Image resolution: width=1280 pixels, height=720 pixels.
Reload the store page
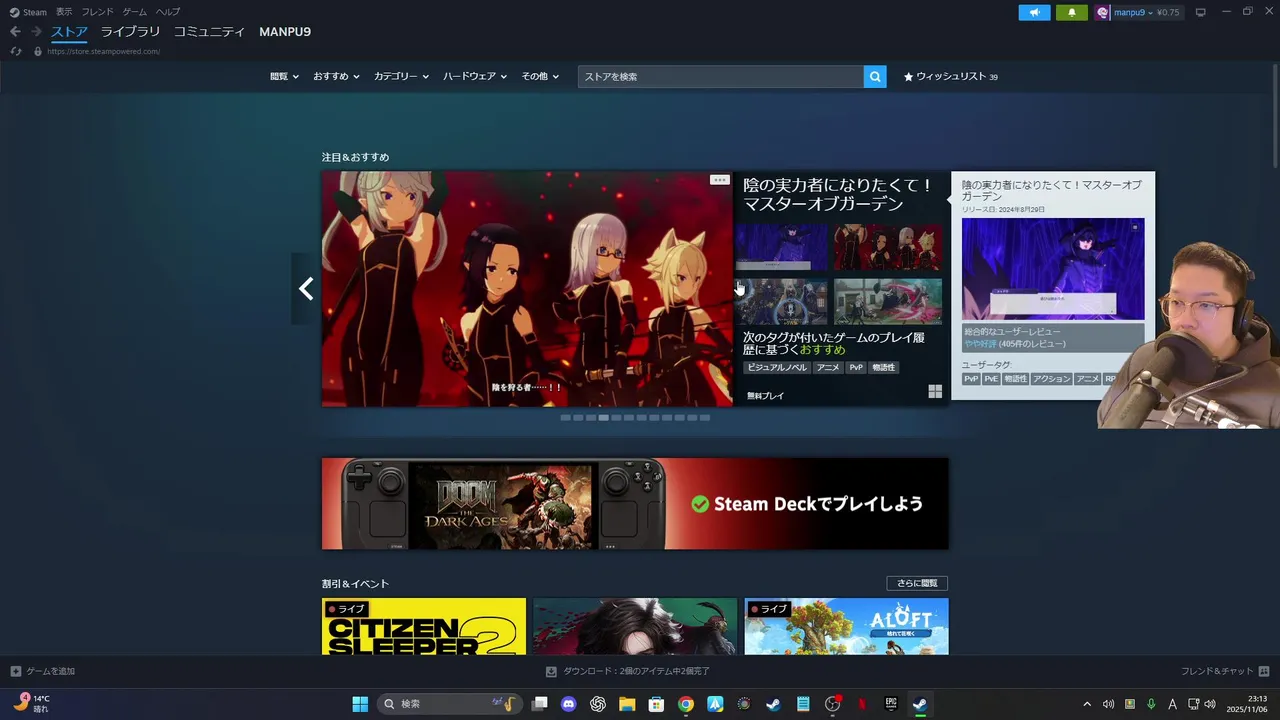click(x=16, y=51)
